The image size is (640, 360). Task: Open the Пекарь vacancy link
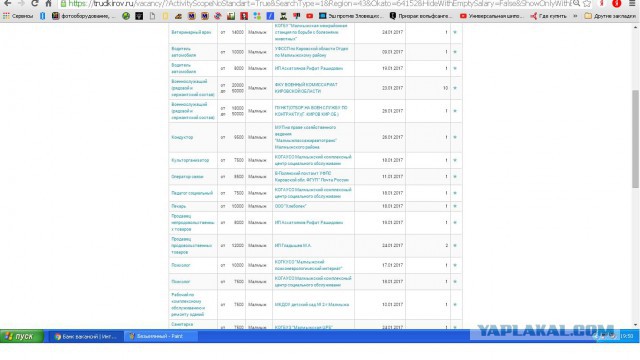tap(178, 206)
